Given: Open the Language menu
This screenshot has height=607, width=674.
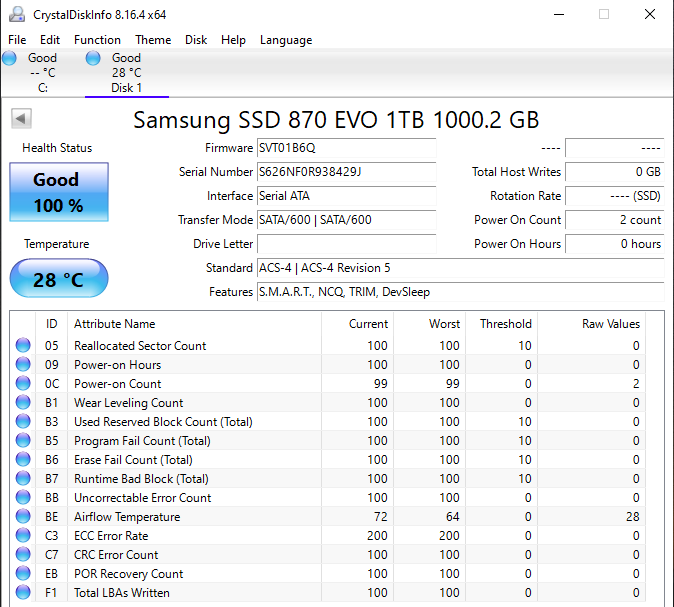Looking at the screenshot, I should click(x=286, y=40).
